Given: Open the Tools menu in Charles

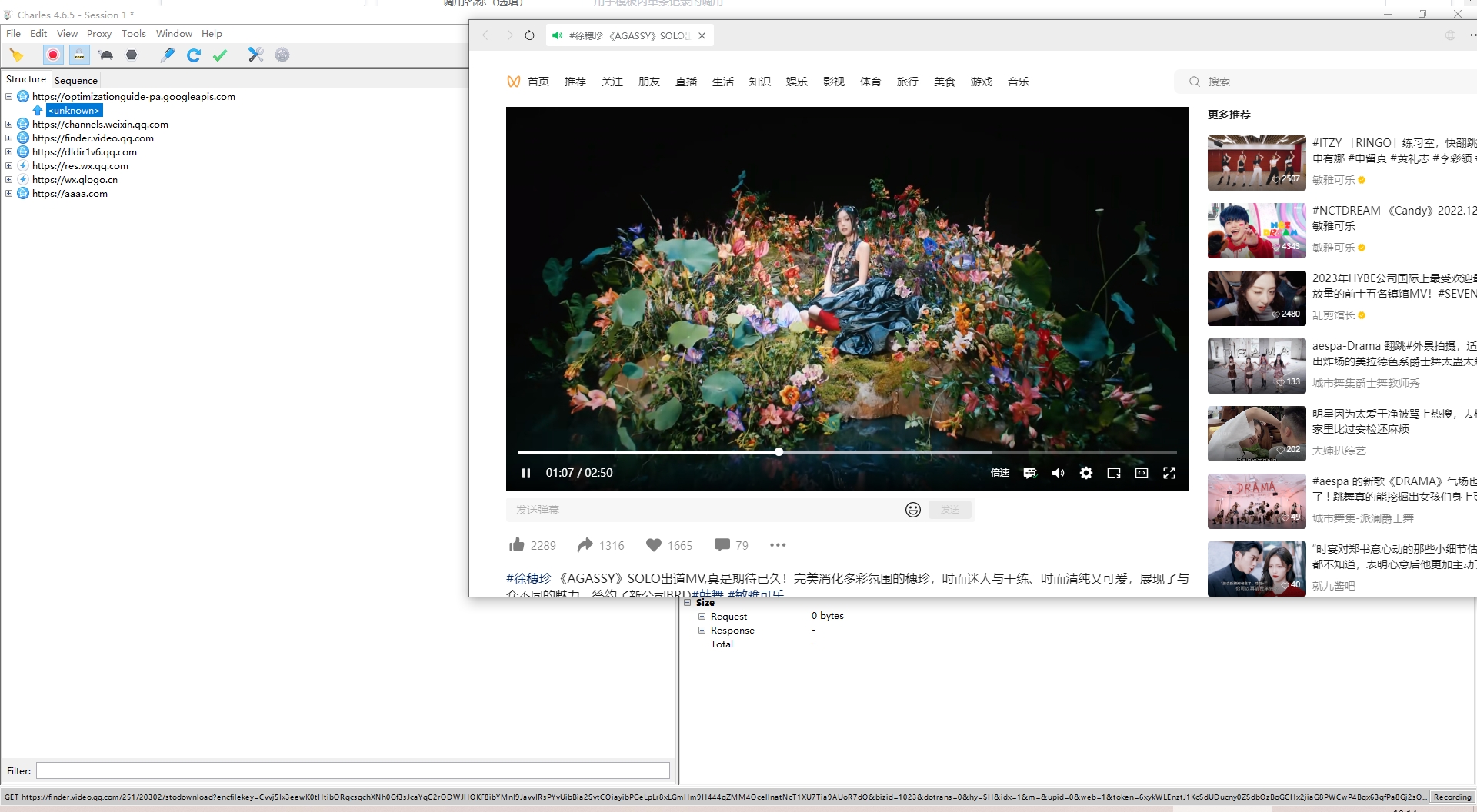Looking at the screenshot, I should coord(134,33).
